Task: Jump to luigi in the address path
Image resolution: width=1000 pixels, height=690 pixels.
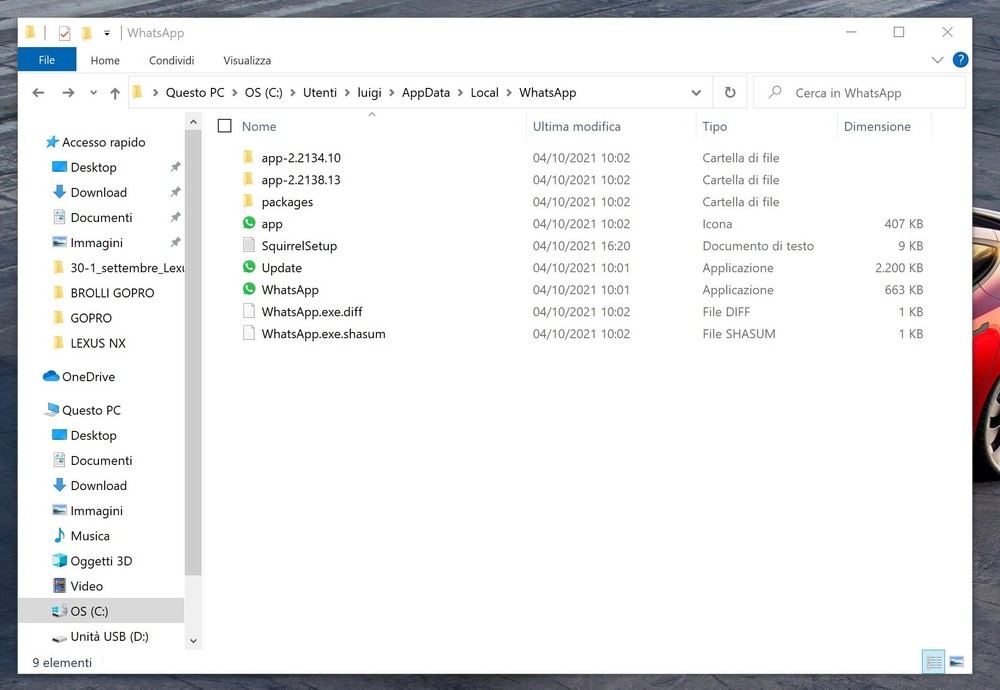Action: click(x=369, y=93)
